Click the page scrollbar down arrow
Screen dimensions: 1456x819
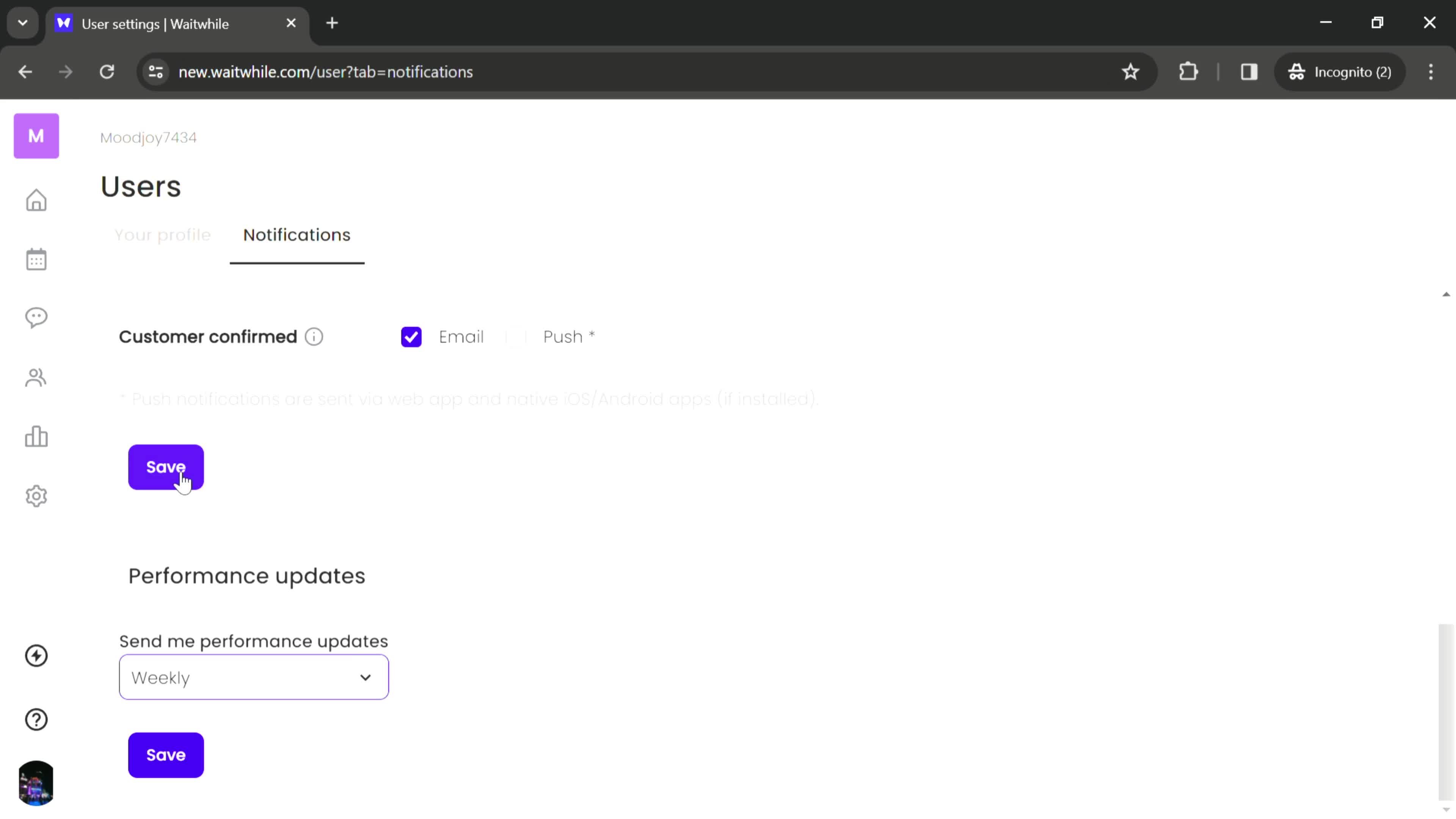(1446, 810)
